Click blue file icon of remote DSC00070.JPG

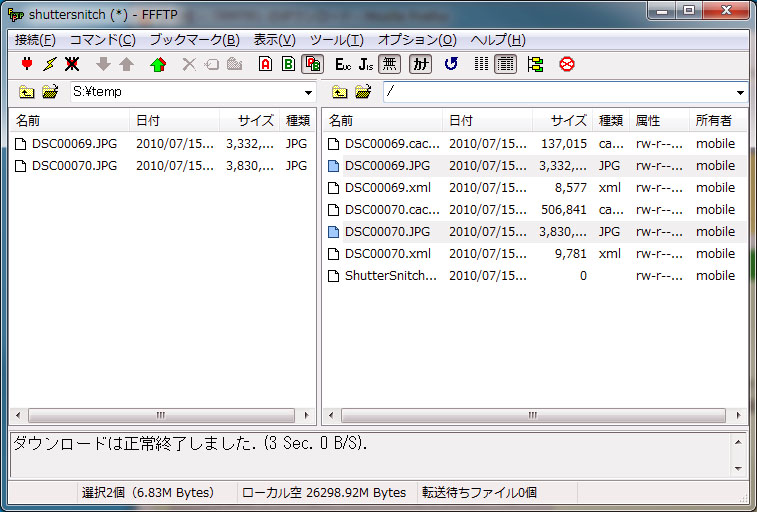click(x=333, y=232)
